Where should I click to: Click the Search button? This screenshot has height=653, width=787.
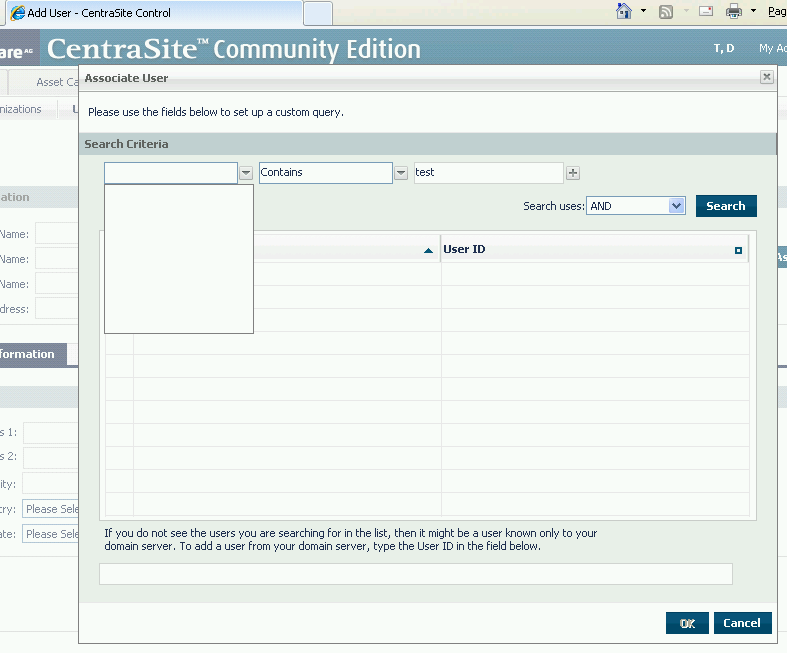(x=726, y=206)
